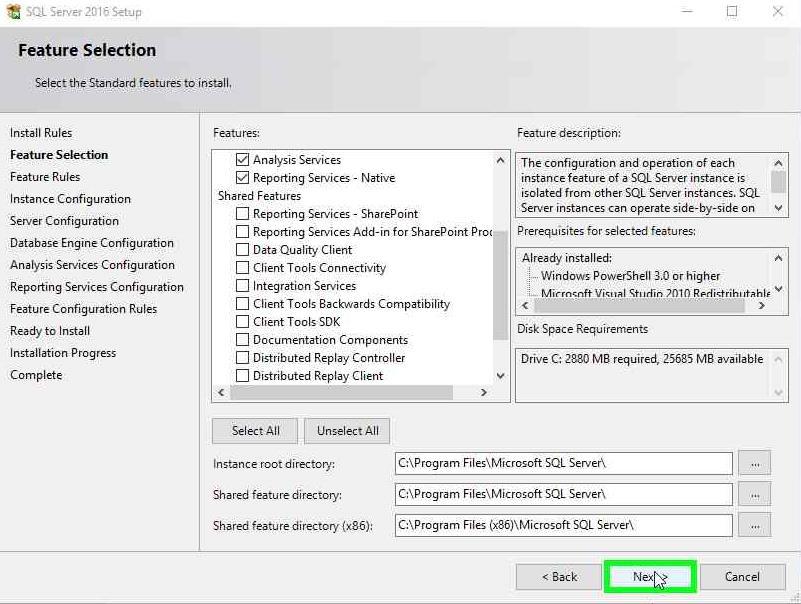The height and width of the screenshot is (604, 801).
Task: Browse for shared feature directory (x86)
Action: pos(755,525)
